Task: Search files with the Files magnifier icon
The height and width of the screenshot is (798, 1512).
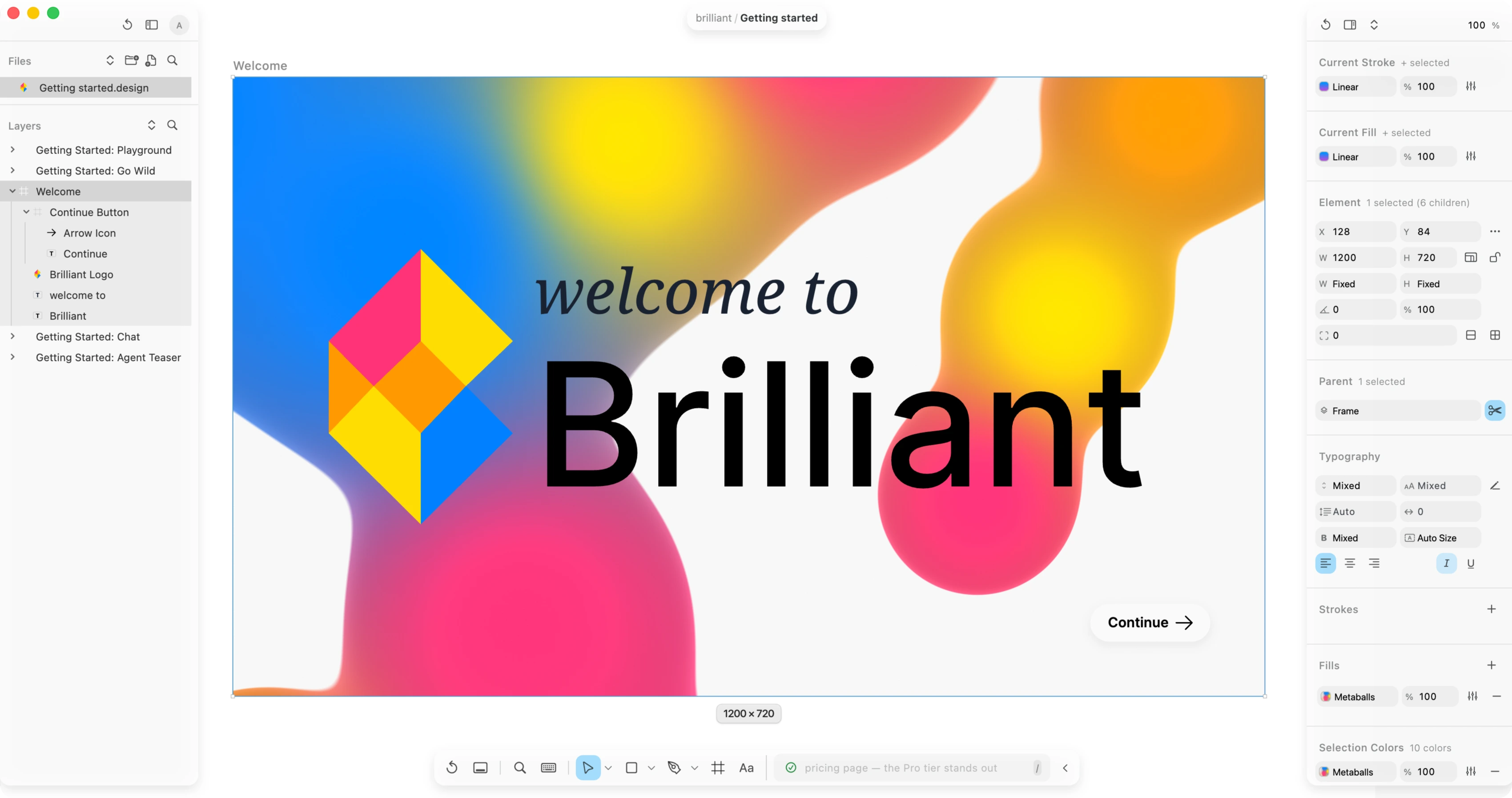Action: point(173,60)
